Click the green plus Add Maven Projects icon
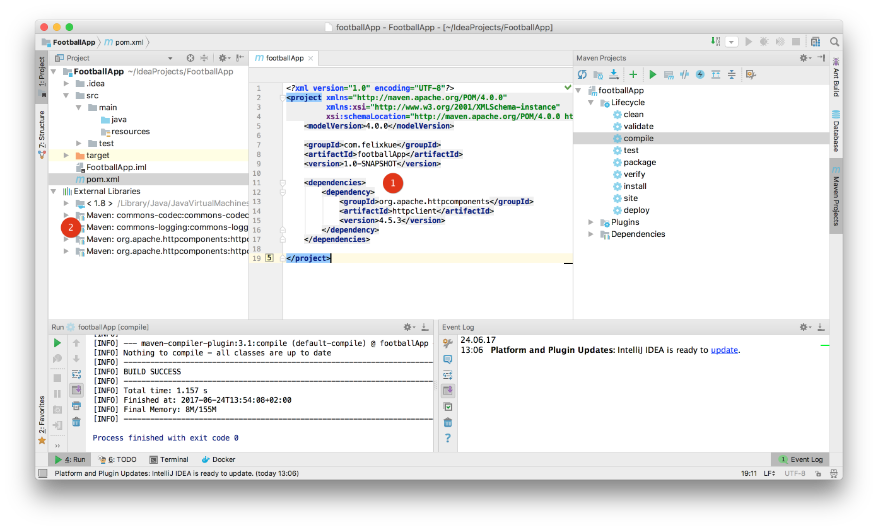The width and height of the screenshot is (878, 530). [633, 74]
